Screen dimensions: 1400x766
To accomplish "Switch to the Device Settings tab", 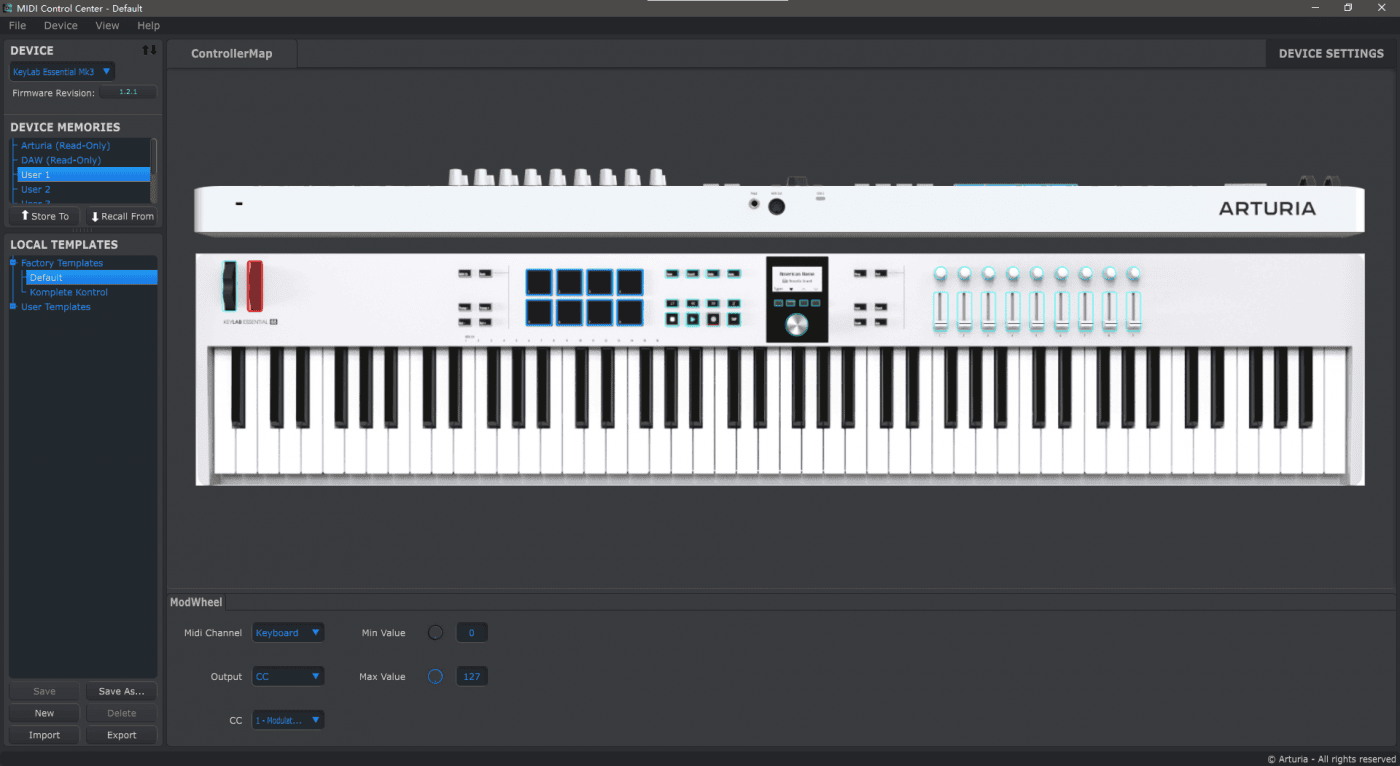I will (x=1330, y=54).
